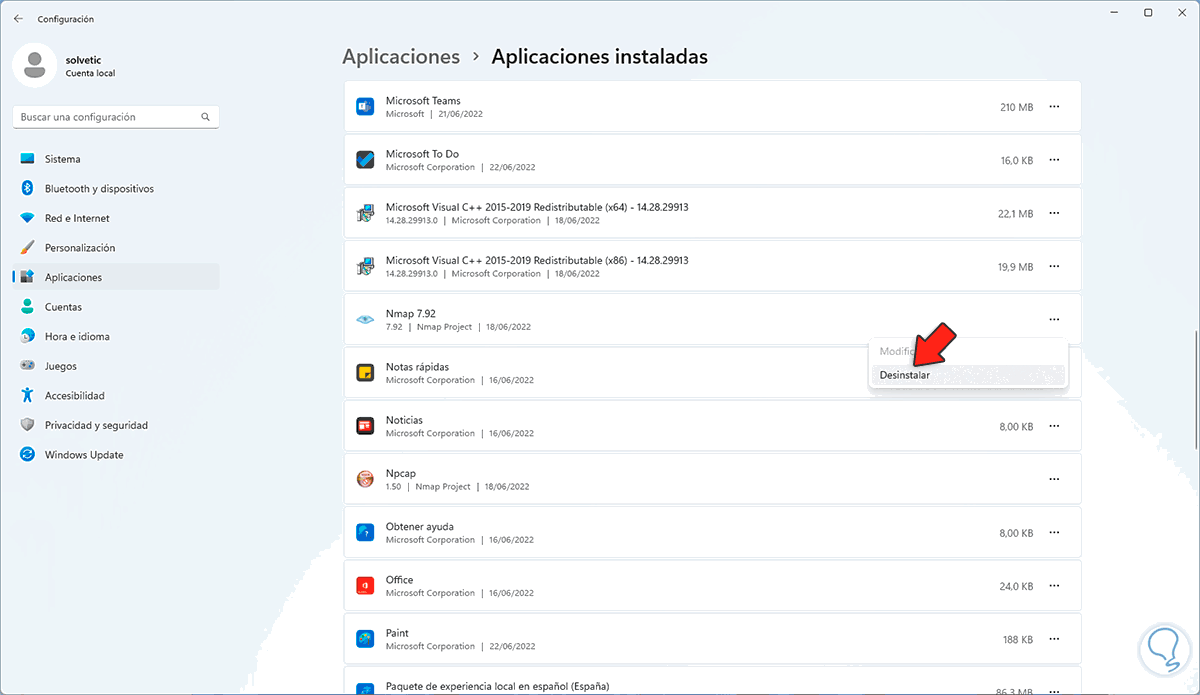Click the Paint app icon
This screenshot has width=1200, height=695.
[x=365, y=639]
